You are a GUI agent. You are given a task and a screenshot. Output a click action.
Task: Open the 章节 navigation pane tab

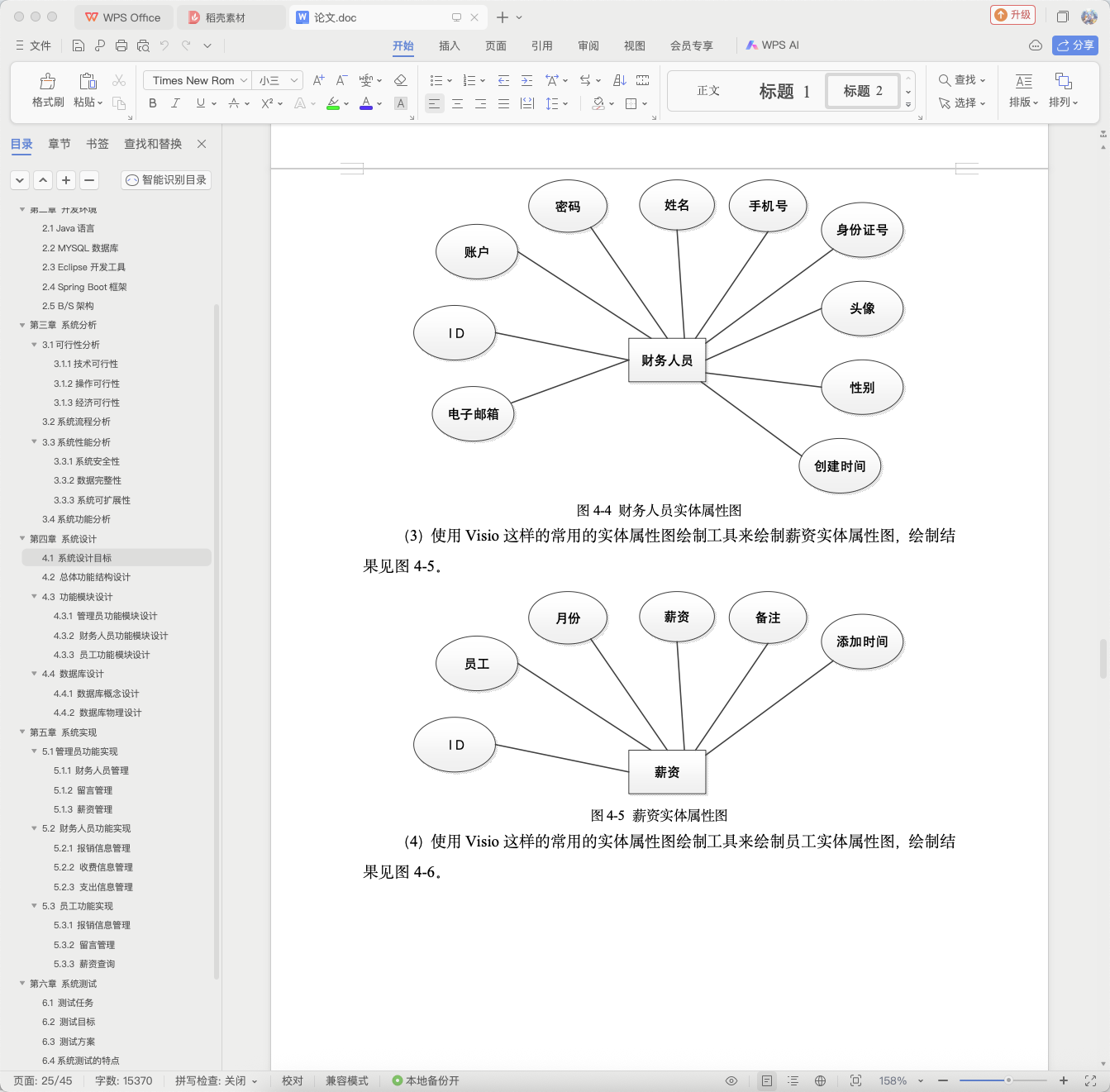(60, 144)
